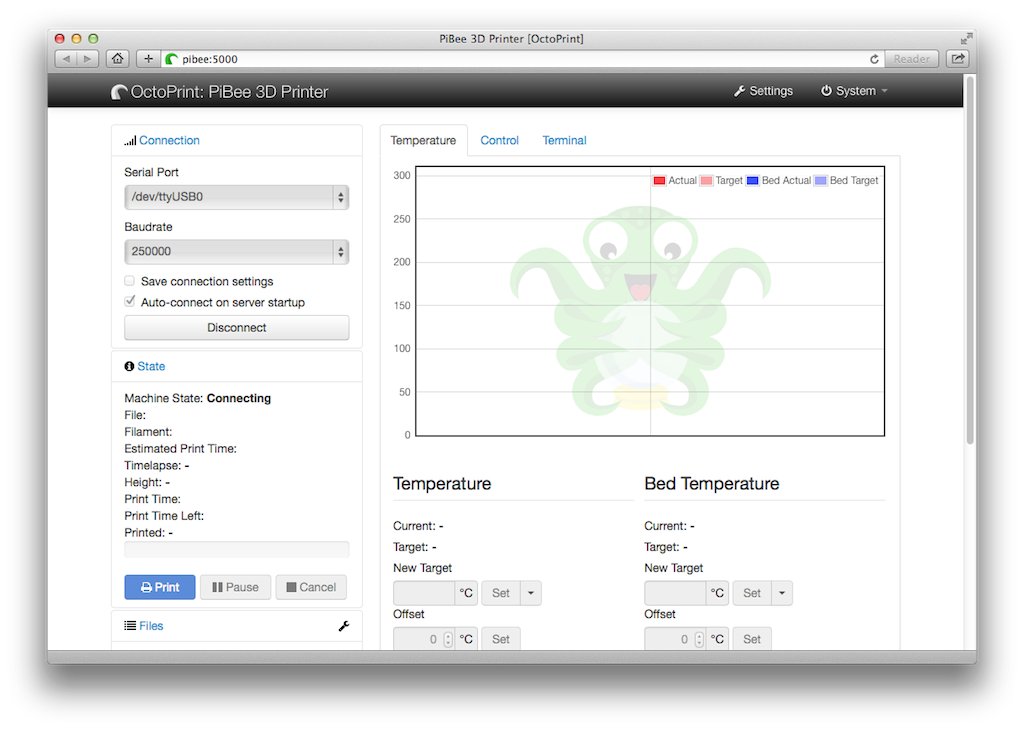
Task: Click the Cancel button
Action: [x=311, y=587]
